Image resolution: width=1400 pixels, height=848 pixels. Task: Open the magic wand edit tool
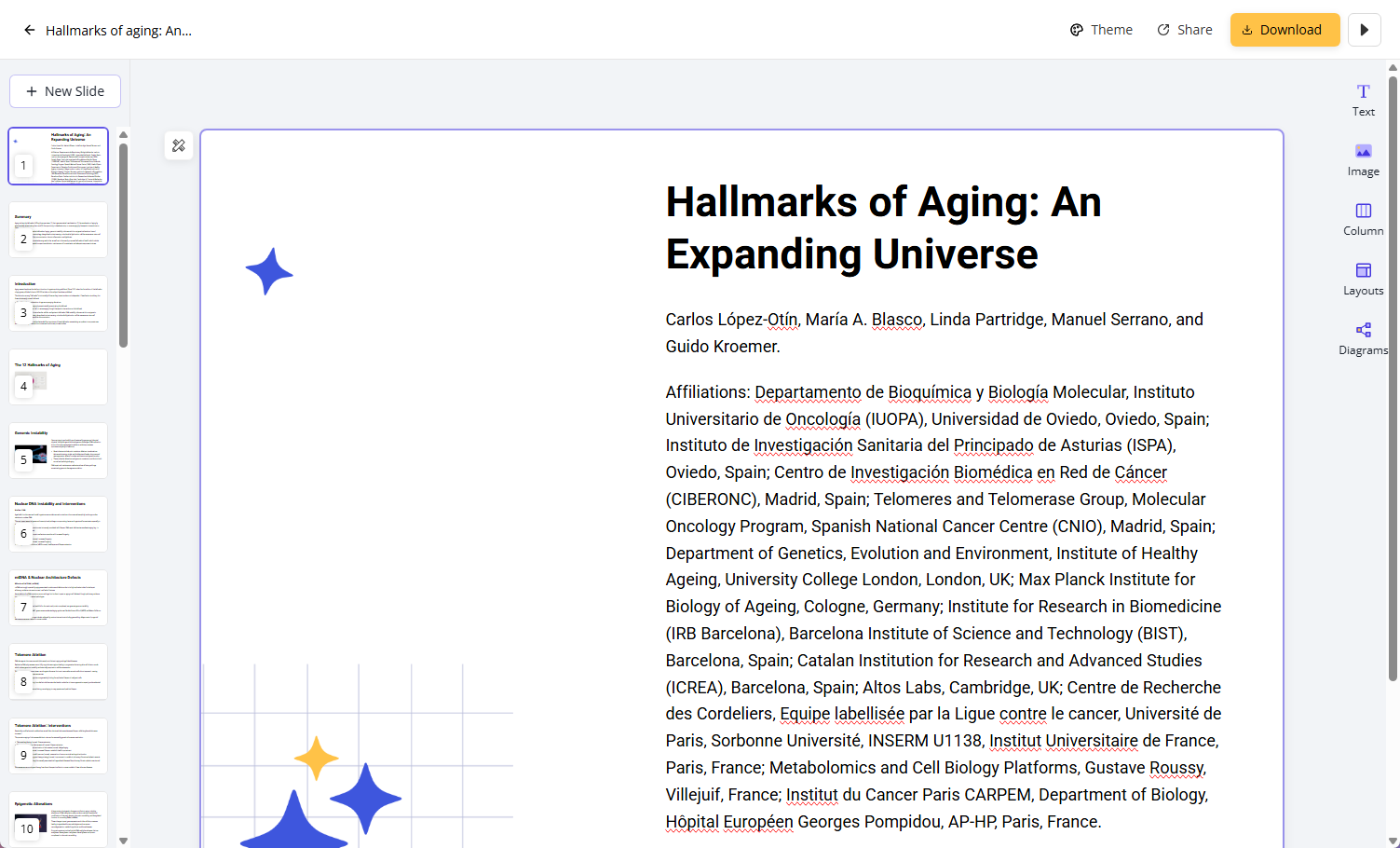[179, 145]
